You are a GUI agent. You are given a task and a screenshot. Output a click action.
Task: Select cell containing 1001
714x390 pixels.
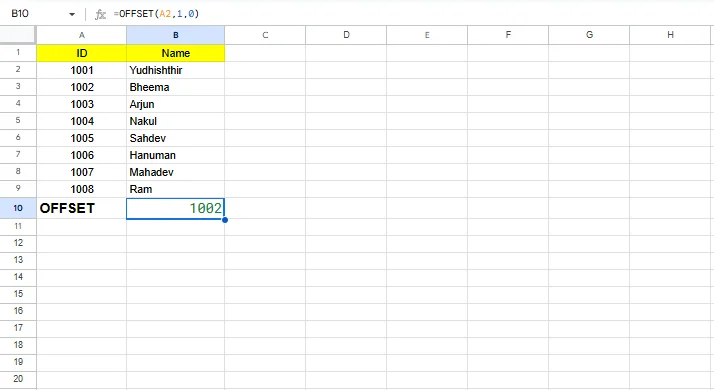(82, 70)
